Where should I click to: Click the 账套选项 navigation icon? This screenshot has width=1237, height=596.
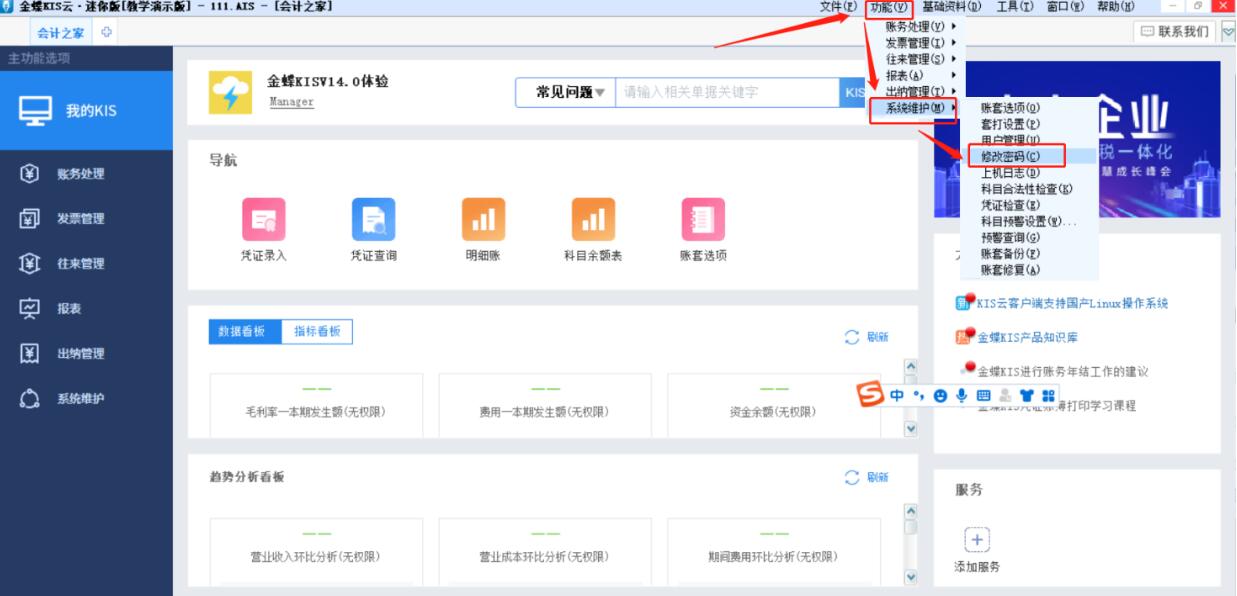(703, 219)
